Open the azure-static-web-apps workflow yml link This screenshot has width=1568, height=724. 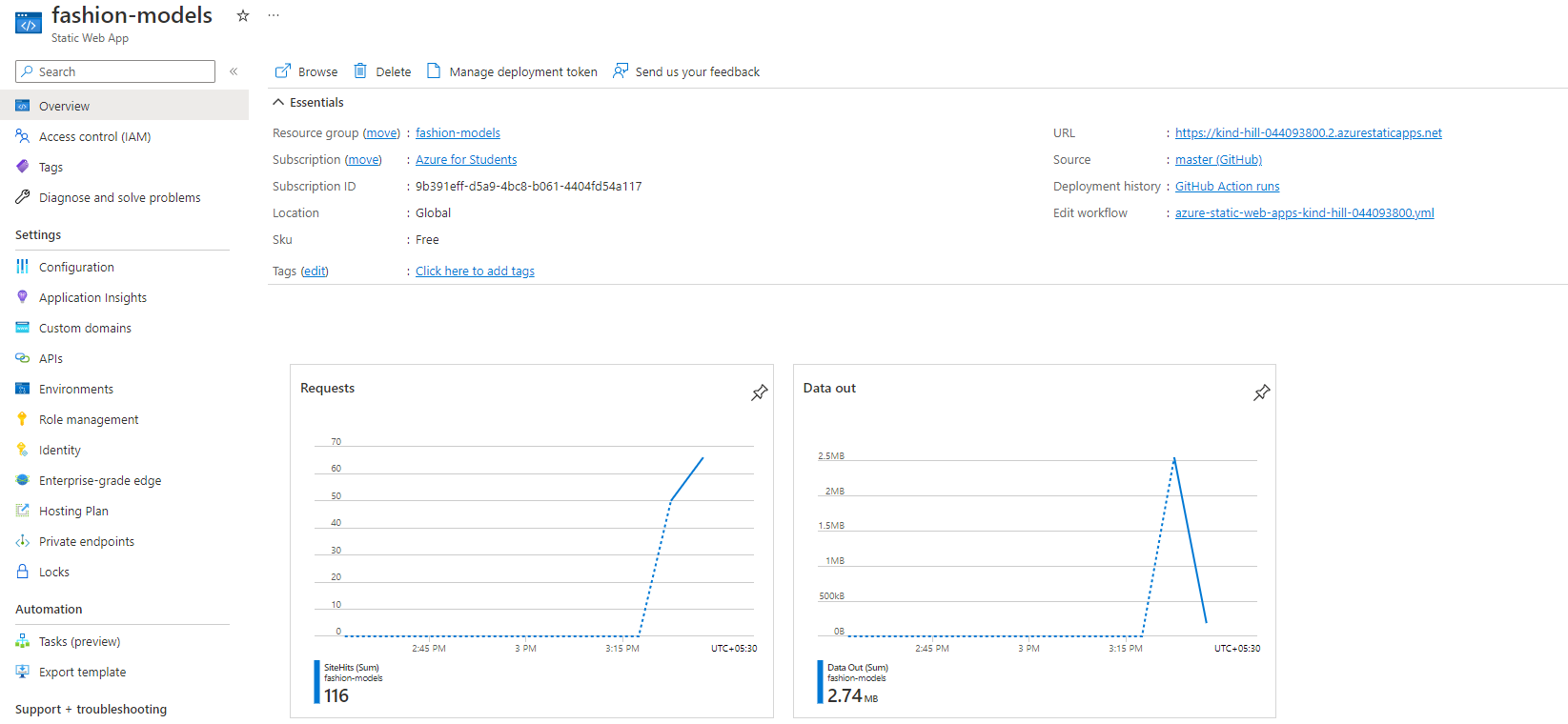click(1305, 213)
